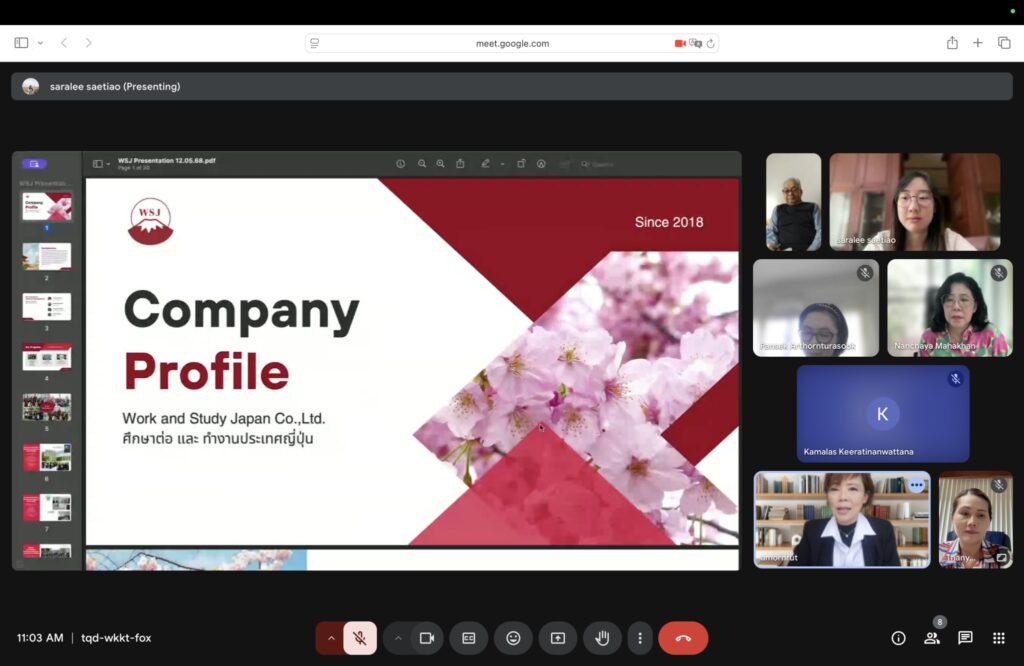Select page 7 thumbnail in sidebar
Screen dimensions: 1024x666
click(47, 508)
